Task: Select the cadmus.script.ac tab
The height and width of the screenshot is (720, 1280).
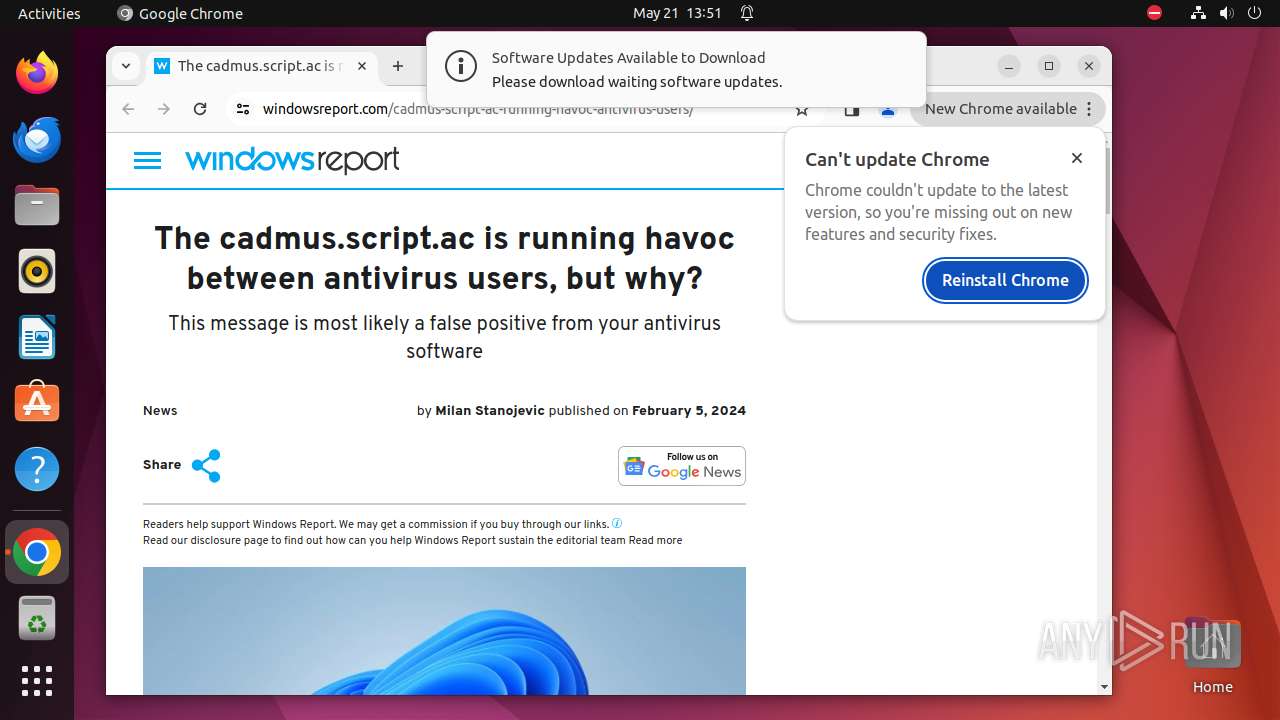Action: coord(260,66)
